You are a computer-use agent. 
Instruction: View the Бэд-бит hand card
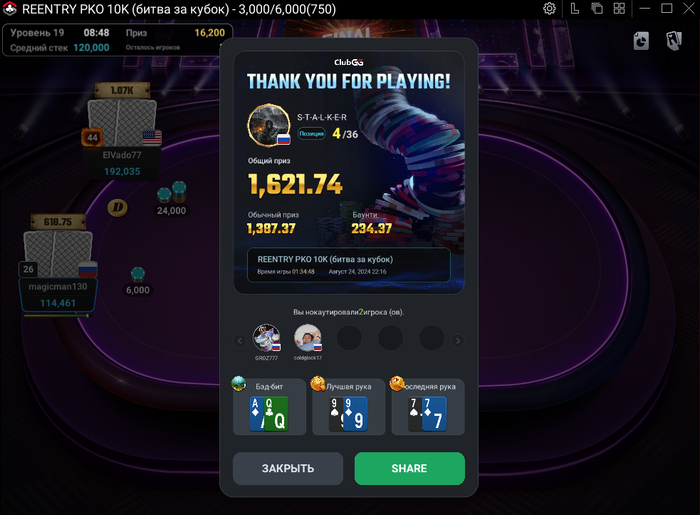[270, 407]
